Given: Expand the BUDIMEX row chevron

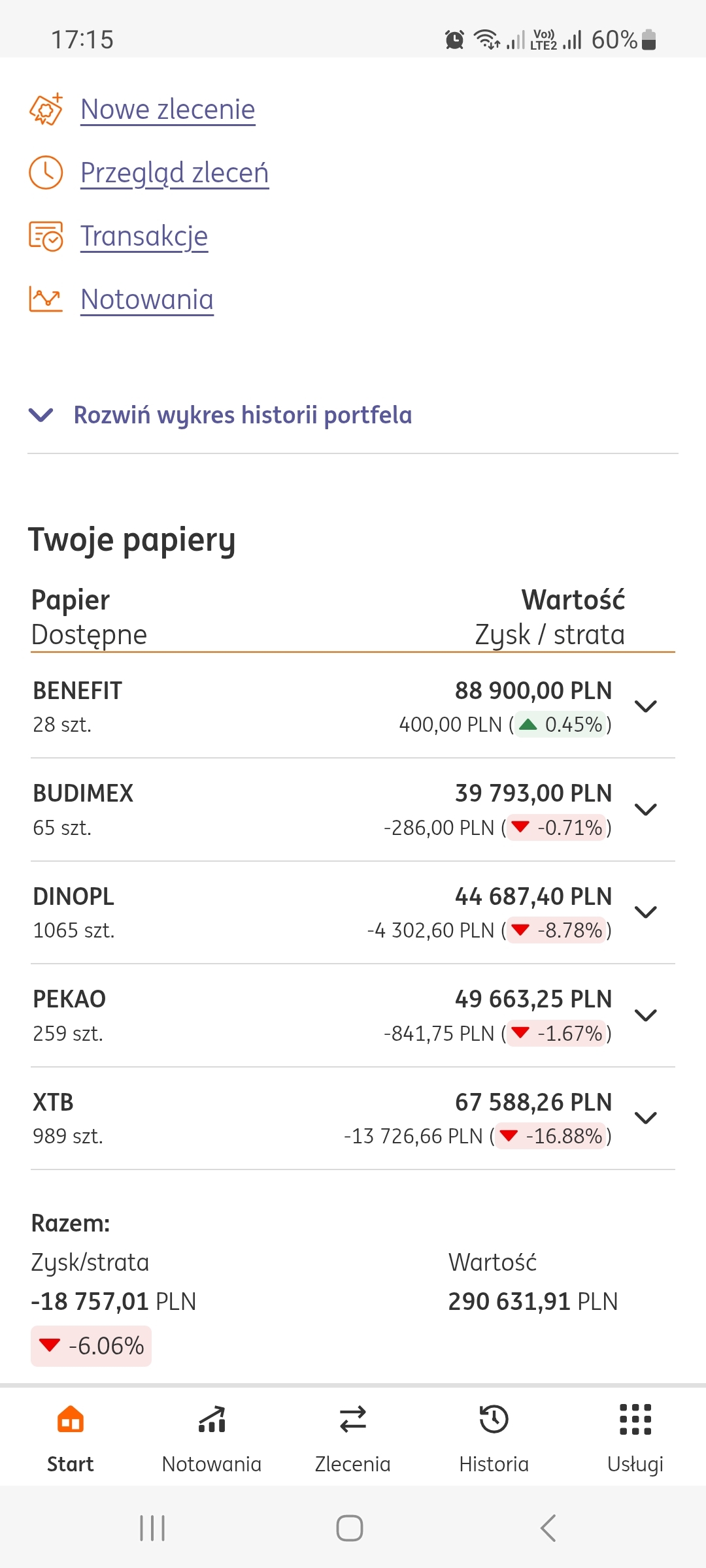Looking at the screenshot, I should [645, 809].
